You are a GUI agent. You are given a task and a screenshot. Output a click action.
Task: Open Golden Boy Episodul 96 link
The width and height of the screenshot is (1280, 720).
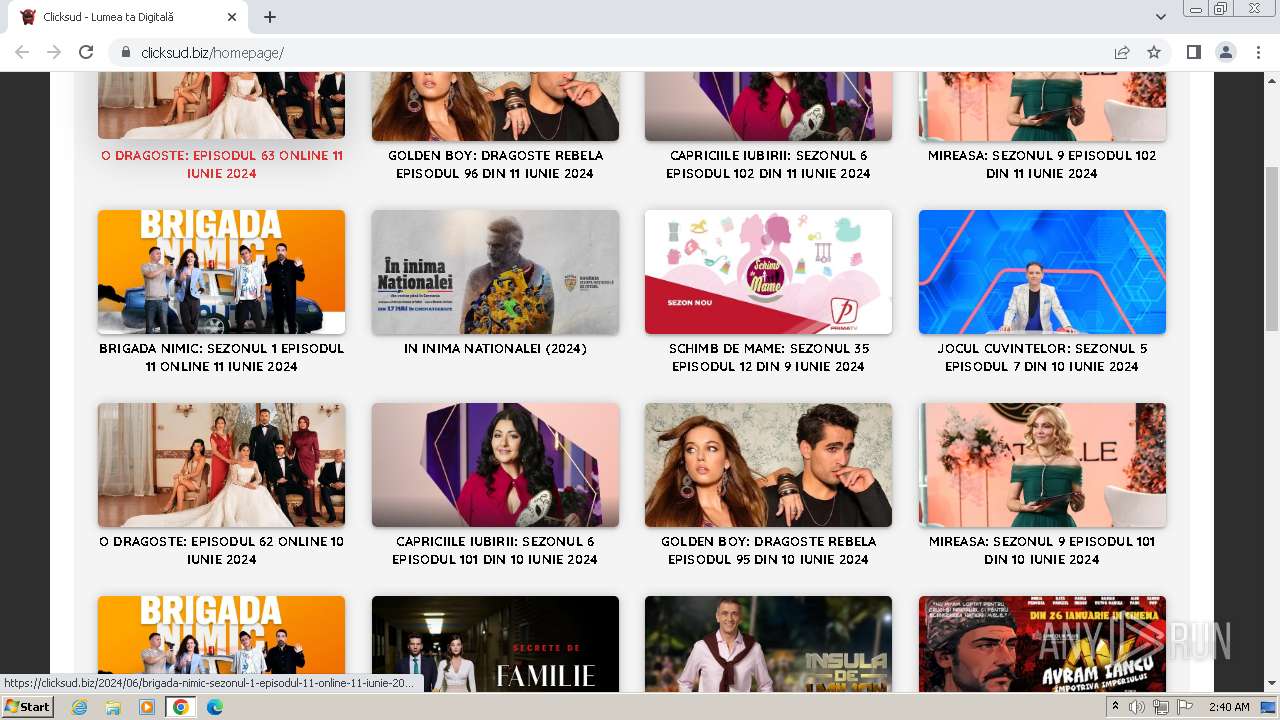[x=495, y=165]
